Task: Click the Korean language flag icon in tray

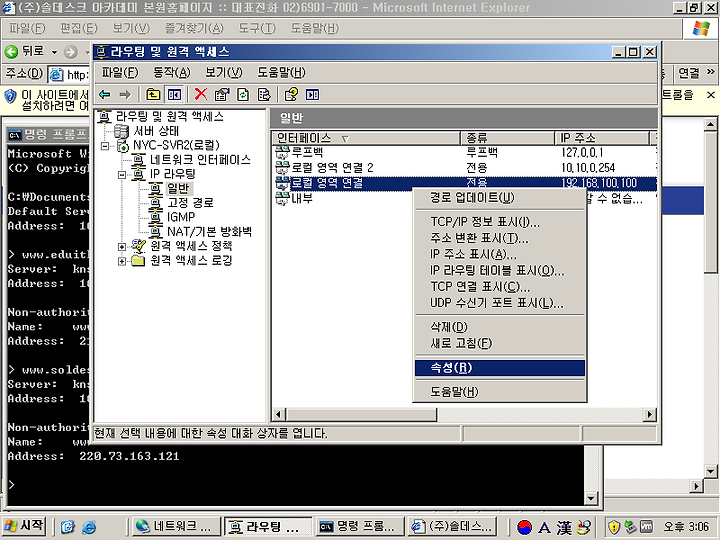Action: pos(524,527)
